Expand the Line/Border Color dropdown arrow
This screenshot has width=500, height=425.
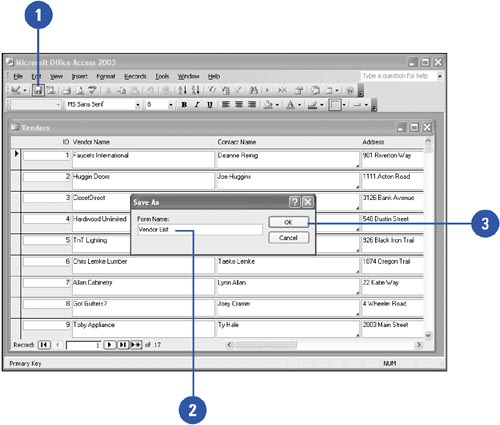coord(322,105)
